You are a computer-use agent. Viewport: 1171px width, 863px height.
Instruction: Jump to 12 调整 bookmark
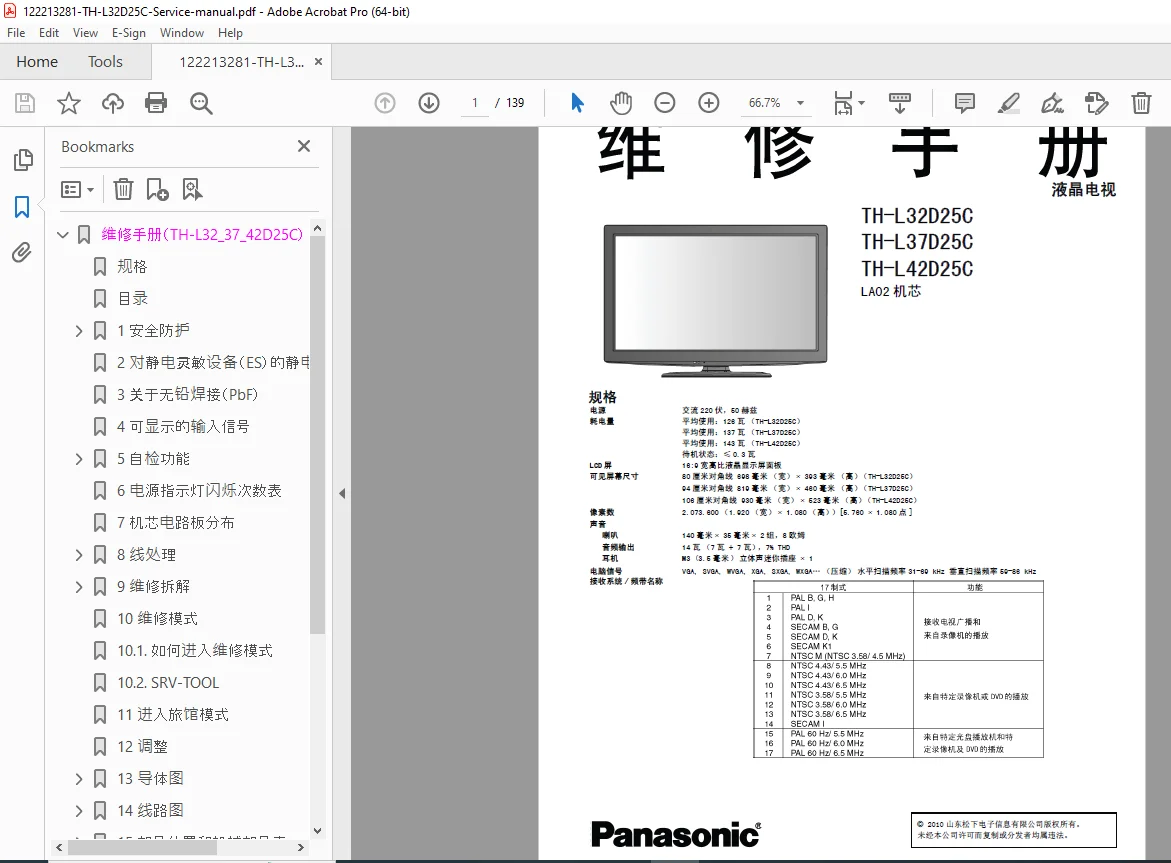click(143, 747)
